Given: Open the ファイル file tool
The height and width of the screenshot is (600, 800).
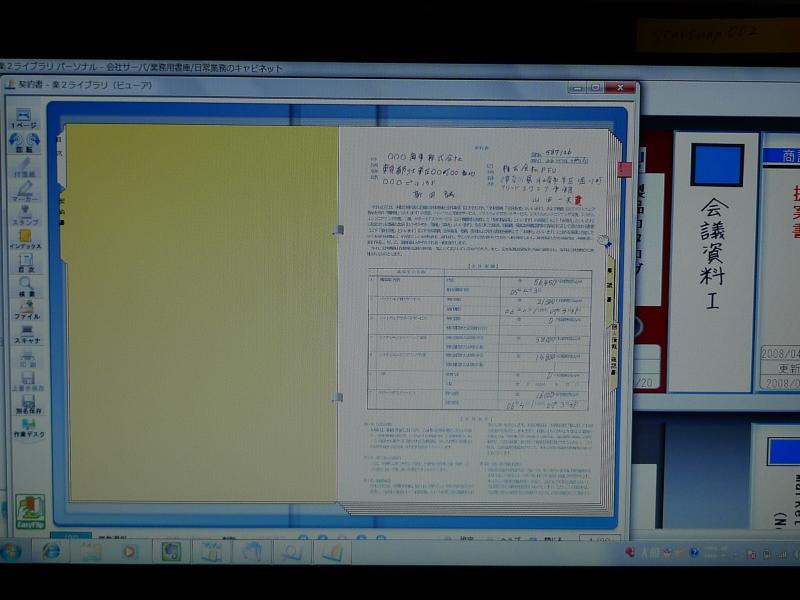Looking at the screenshot, I should [x=26, y=310].
